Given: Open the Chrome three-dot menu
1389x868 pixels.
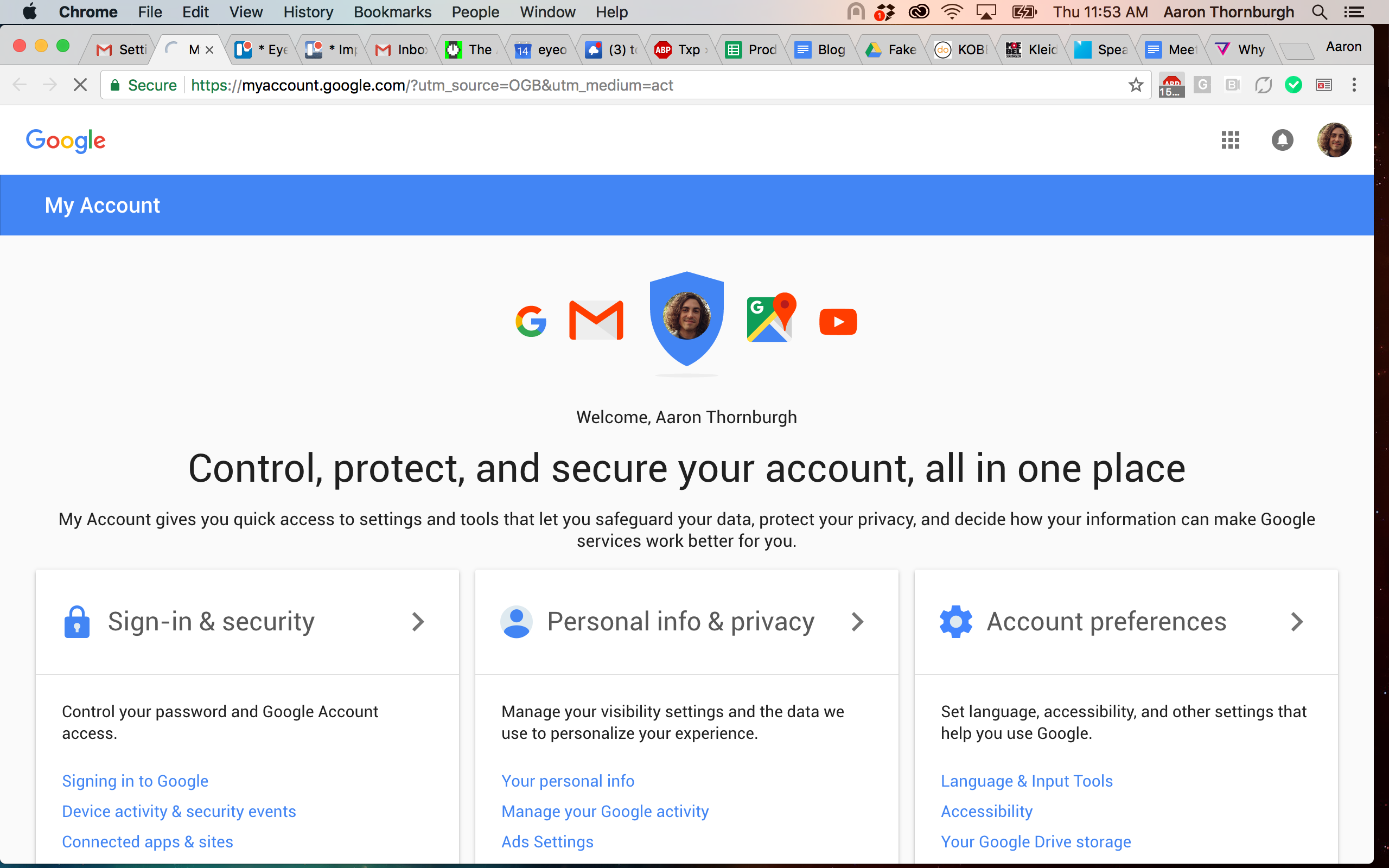Looking at the screenshot, I should tap(1354, 85).
